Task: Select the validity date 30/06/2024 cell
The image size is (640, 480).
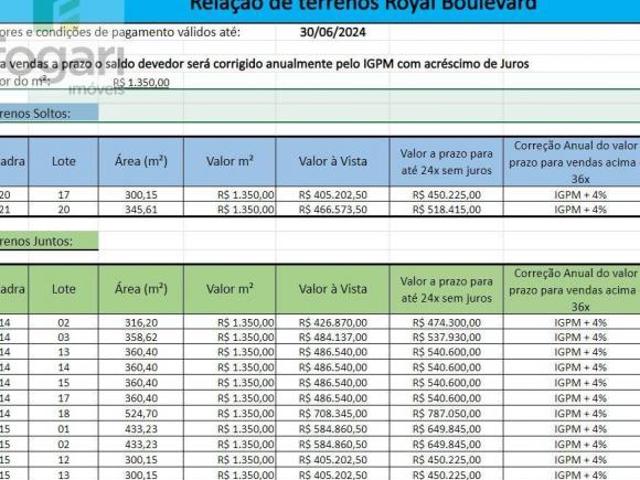Action: click(x=333, y=32)
